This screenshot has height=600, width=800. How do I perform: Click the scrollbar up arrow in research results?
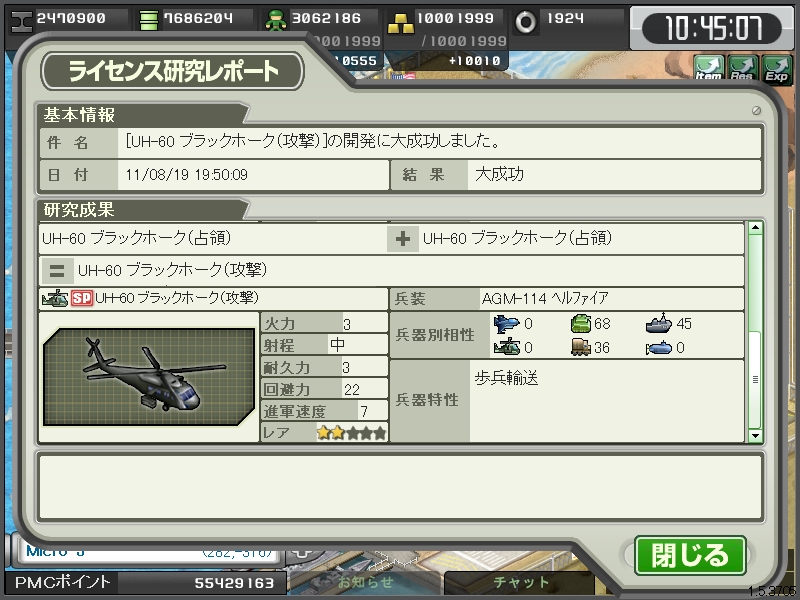[755, 227]
